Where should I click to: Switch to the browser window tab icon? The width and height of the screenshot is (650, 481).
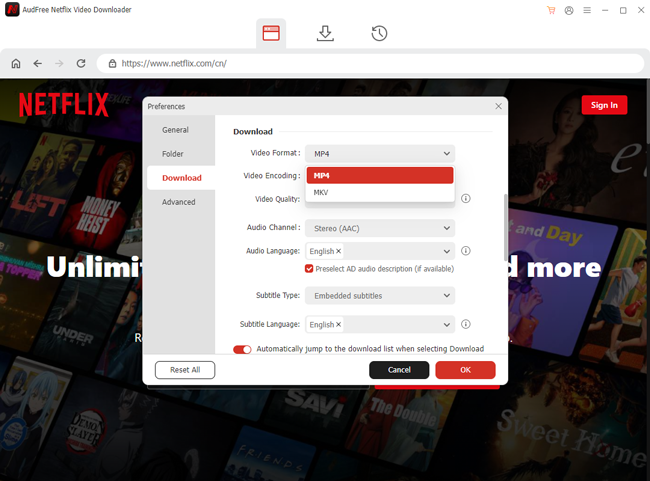tap(271, 33)
